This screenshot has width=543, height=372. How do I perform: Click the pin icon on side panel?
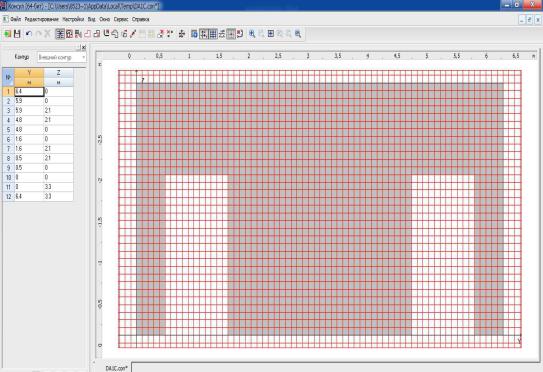tap(78, 47)
